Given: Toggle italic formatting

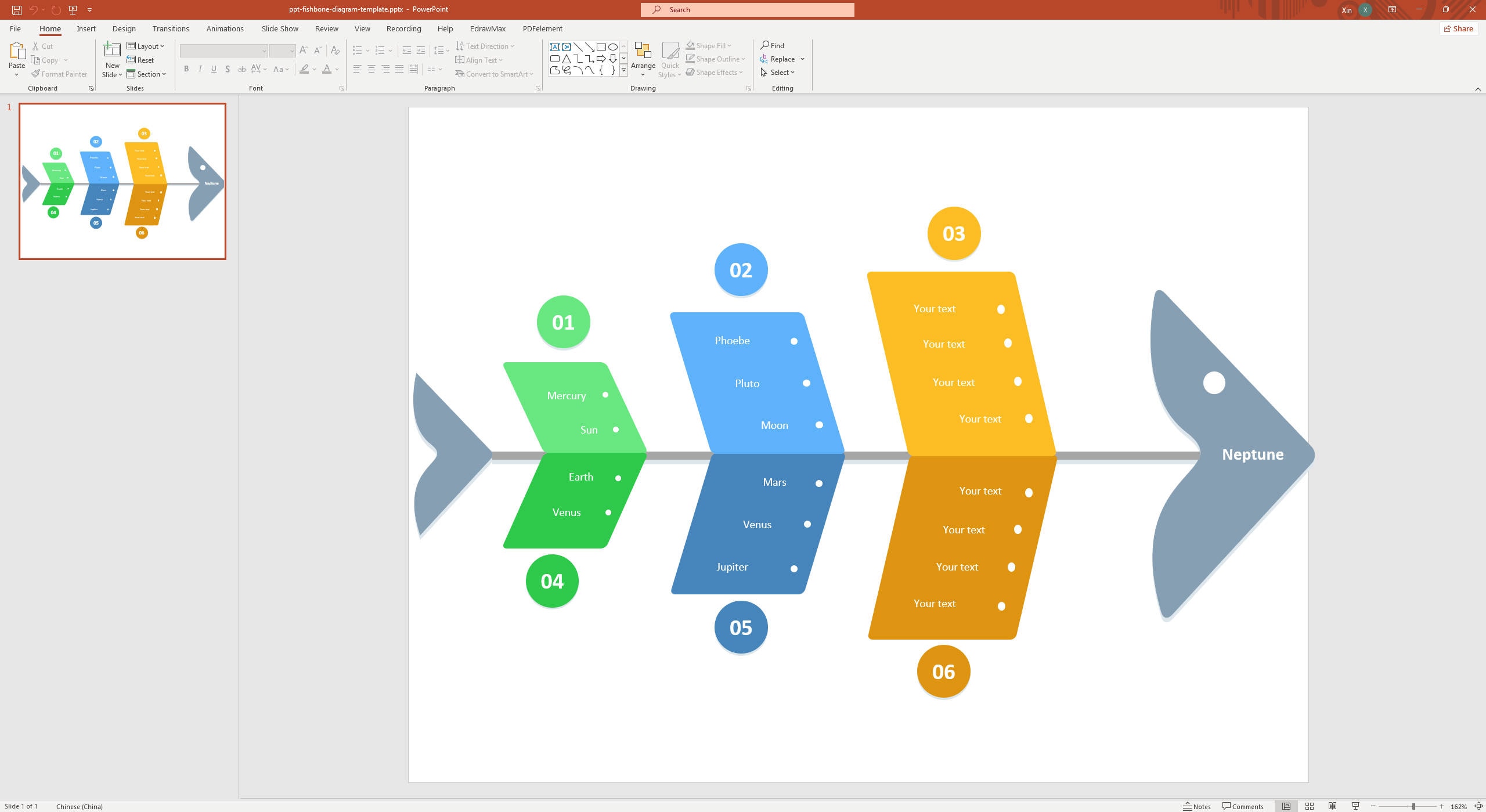Looking at the screenshot, I should pos(200,69).
